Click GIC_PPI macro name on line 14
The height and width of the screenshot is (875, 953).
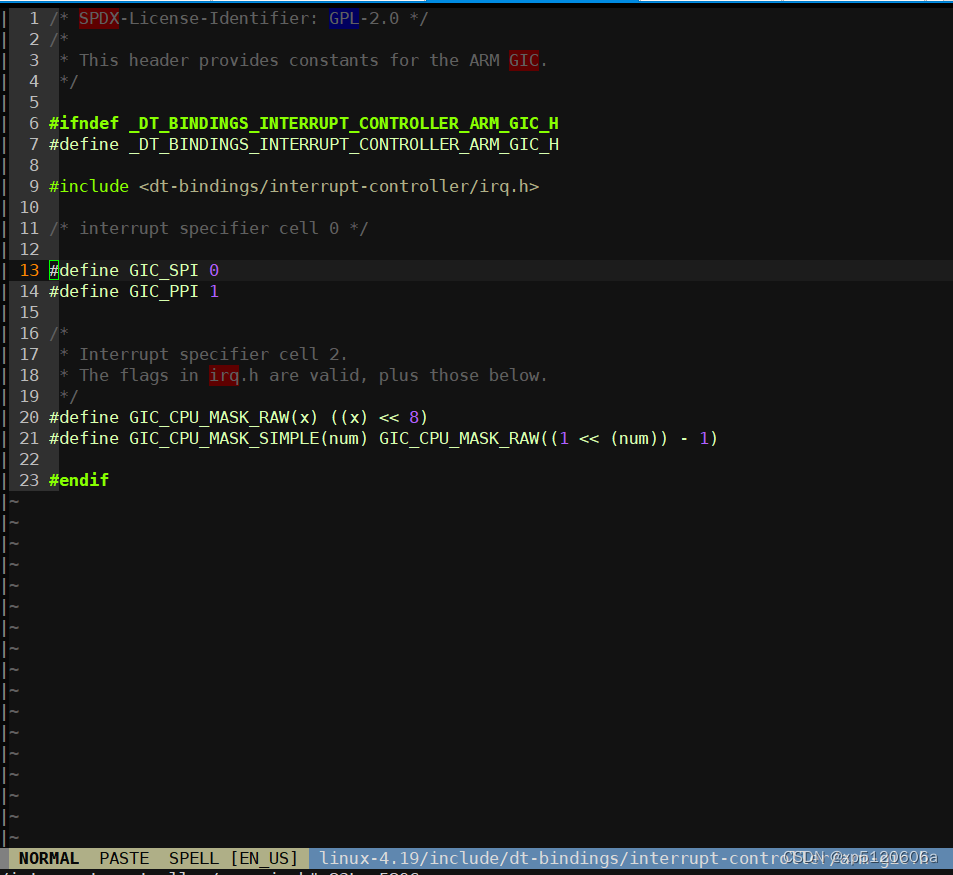coord(163,292)
